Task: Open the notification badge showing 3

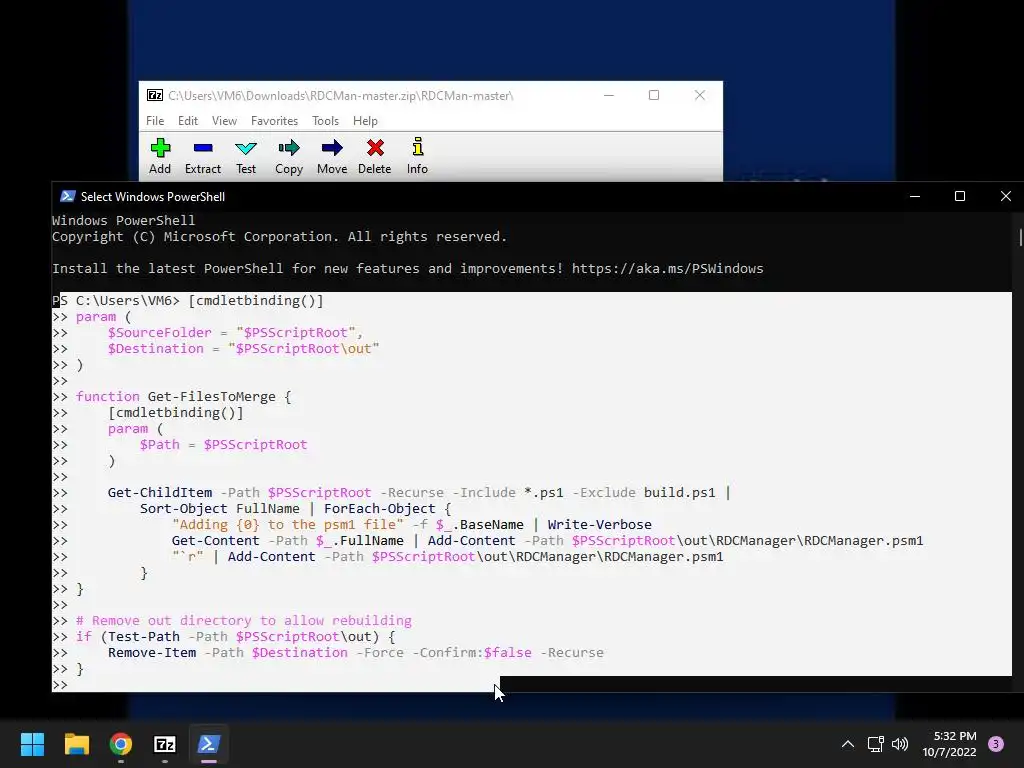Action: (996, 744)
